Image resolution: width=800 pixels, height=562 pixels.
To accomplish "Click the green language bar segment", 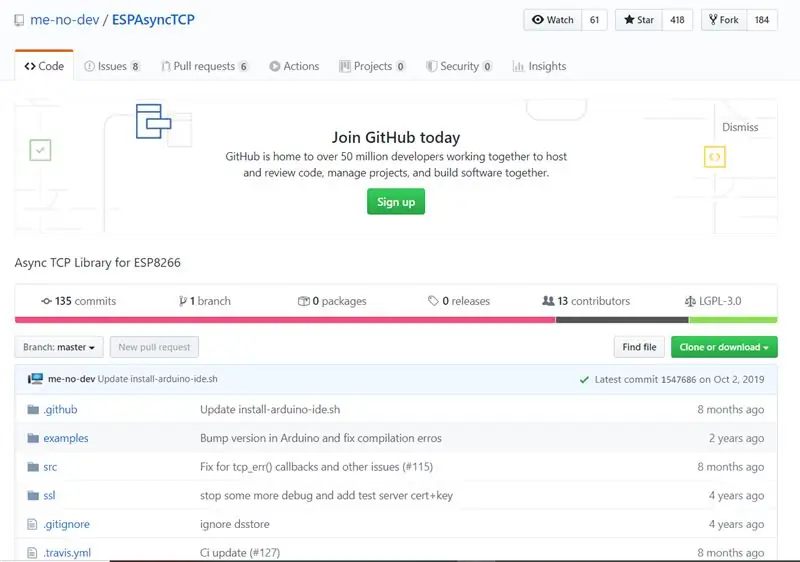I will pyautogui.click(x=733, y=320).
